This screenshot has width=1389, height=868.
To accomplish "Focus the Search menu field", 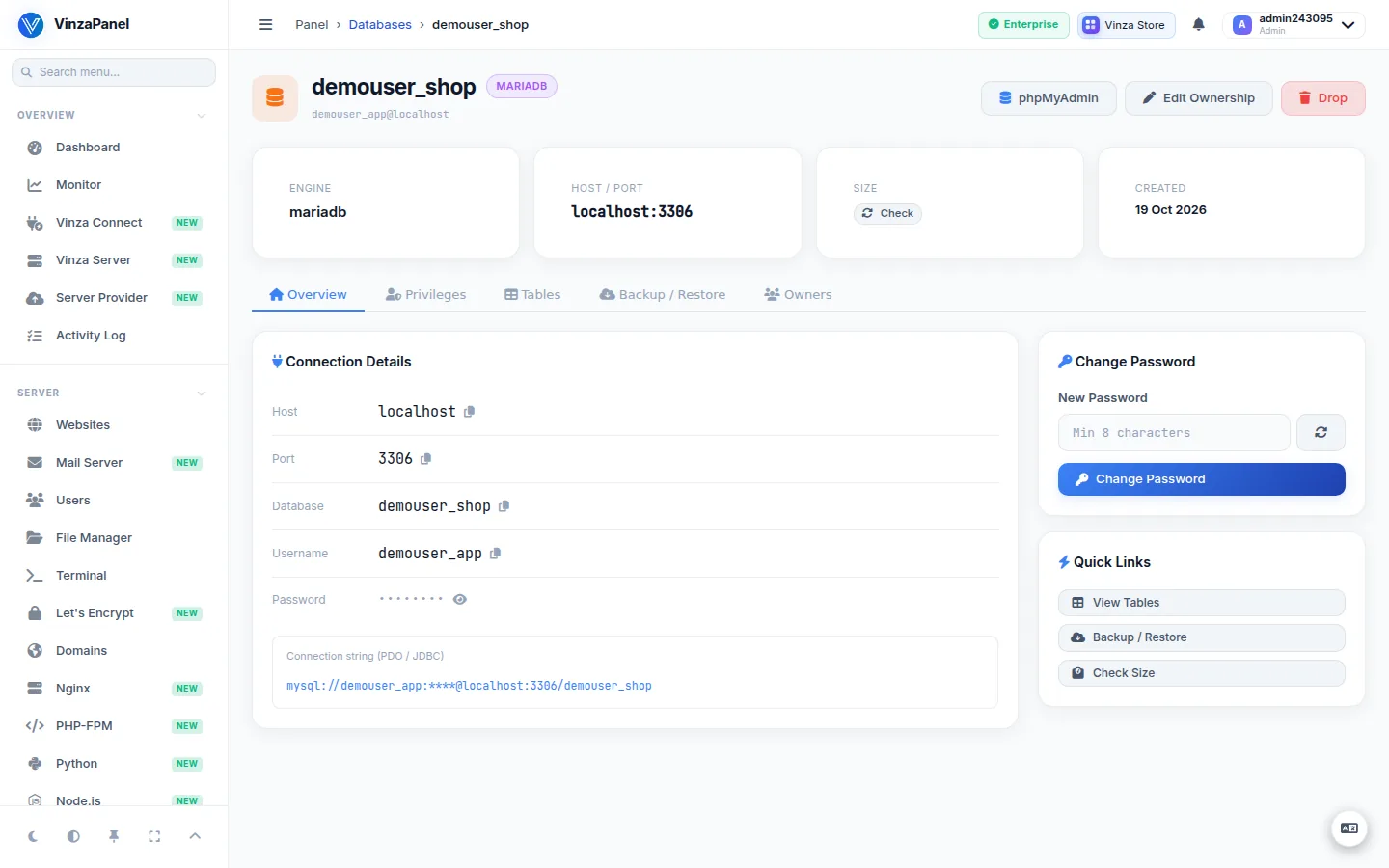I will point(114,72).
